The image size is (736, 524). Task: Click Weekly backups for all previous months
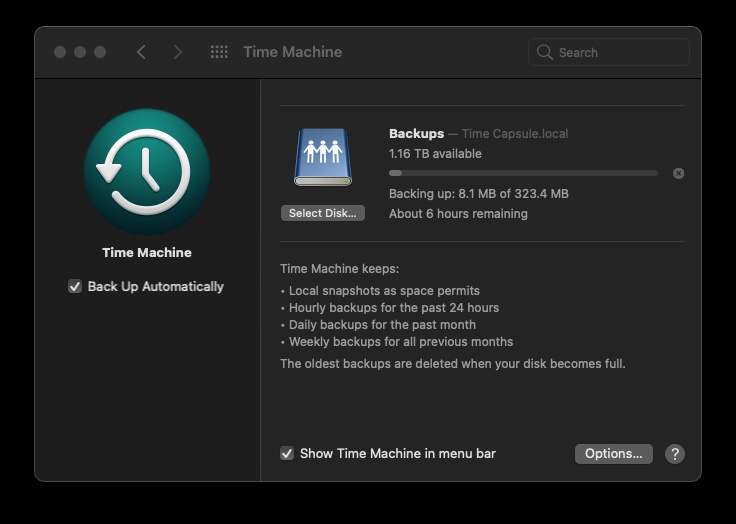click(401, 342)
